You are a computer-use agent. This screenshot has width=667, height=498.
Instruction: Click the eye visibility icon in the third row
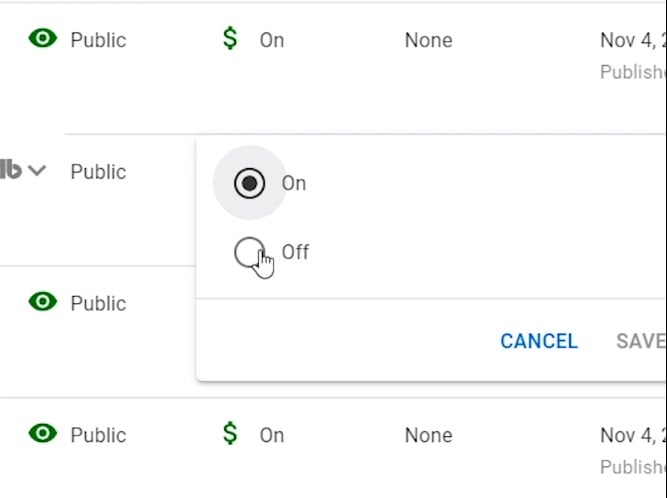click(43, 302)
